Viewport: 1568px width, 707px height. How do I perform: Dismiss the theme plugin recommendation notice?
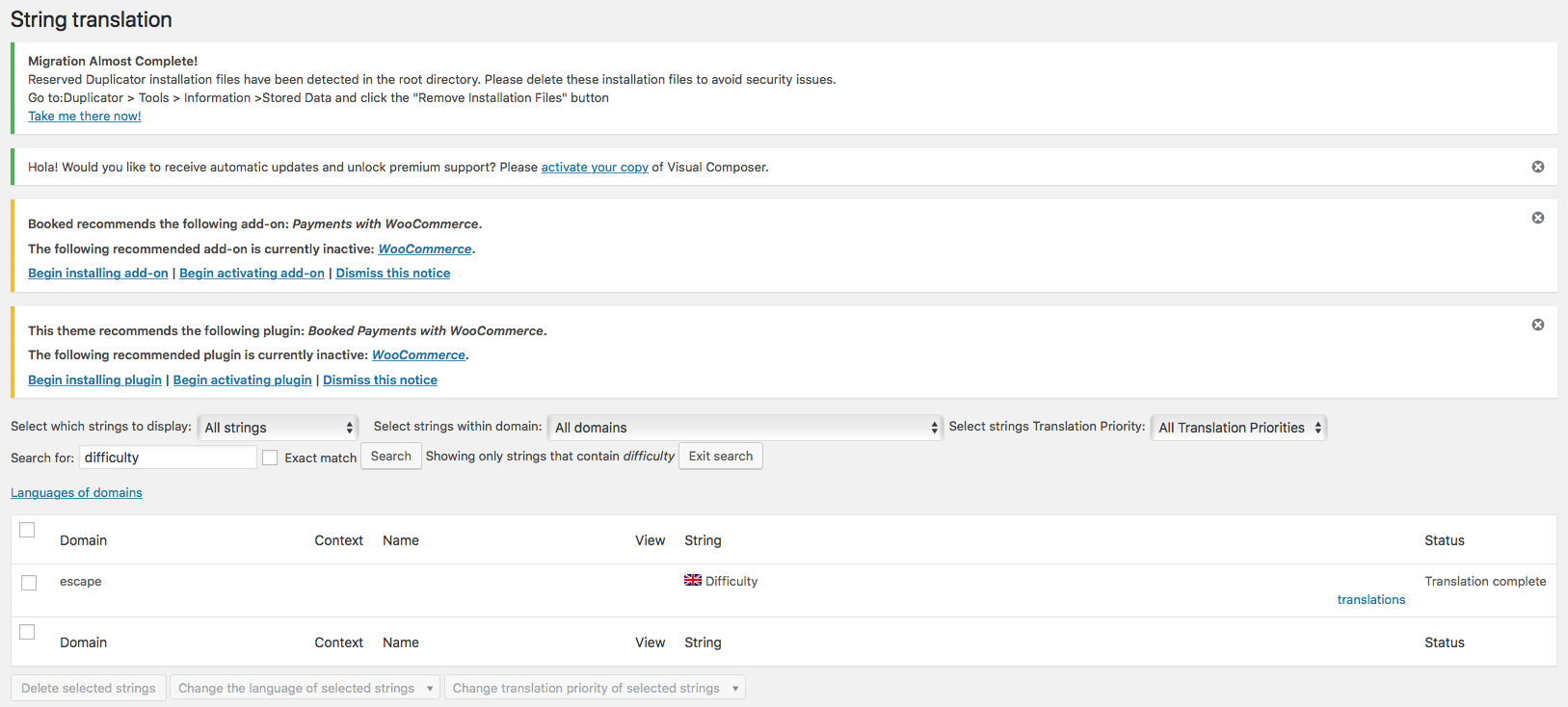coord(1538,325)
